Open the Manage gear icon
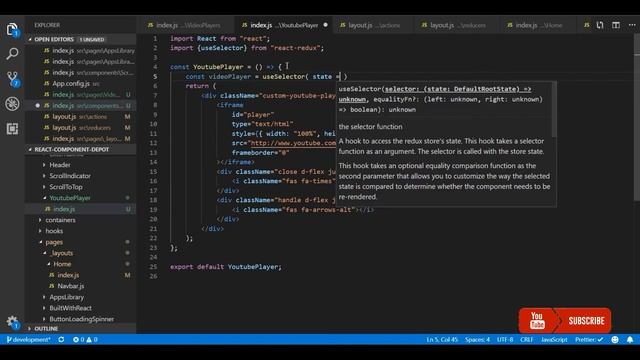This screenshot has width=640, height=360. pos(12,322)
